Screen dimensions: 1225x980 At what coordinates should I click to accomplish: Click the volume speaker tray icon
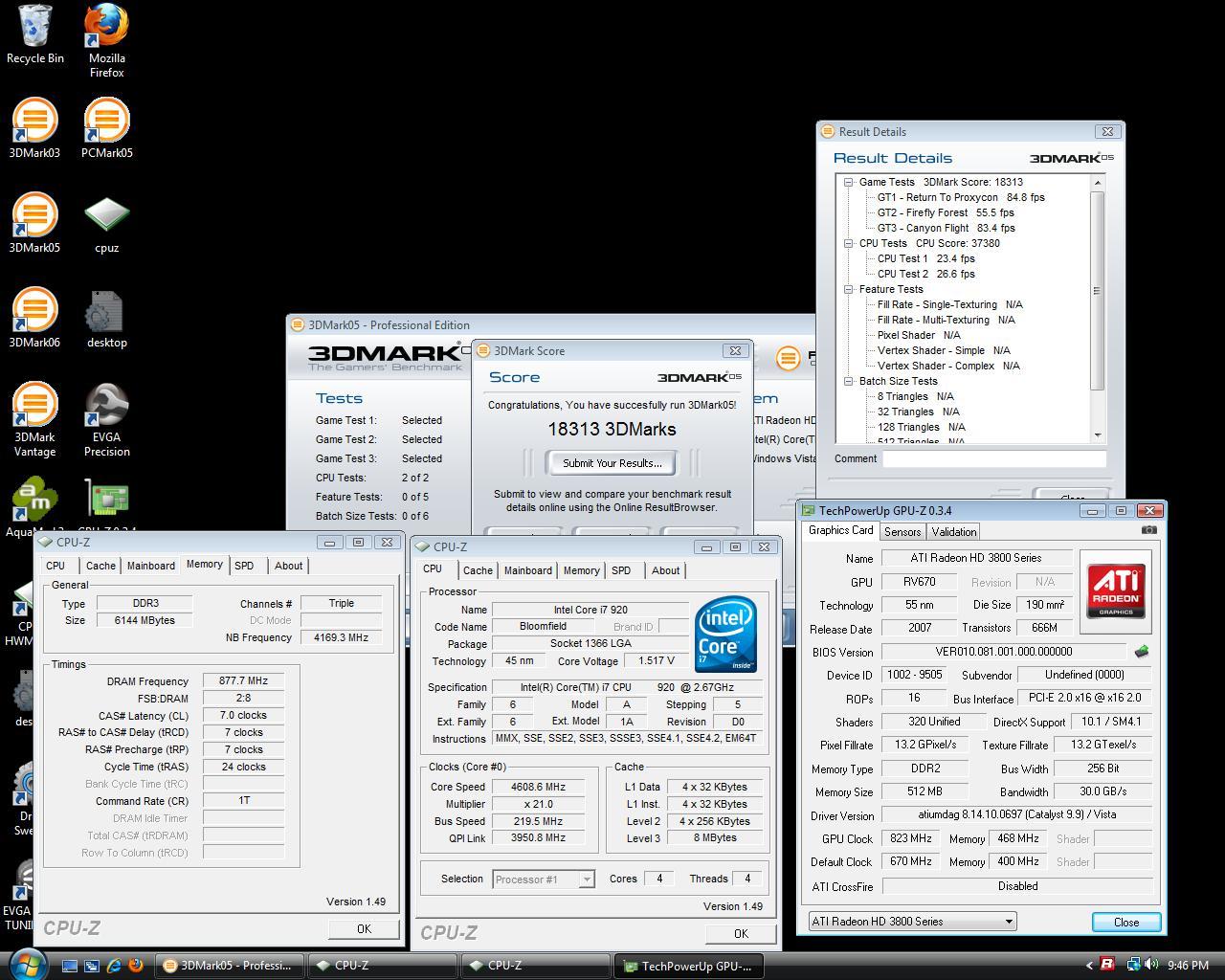1151,965
